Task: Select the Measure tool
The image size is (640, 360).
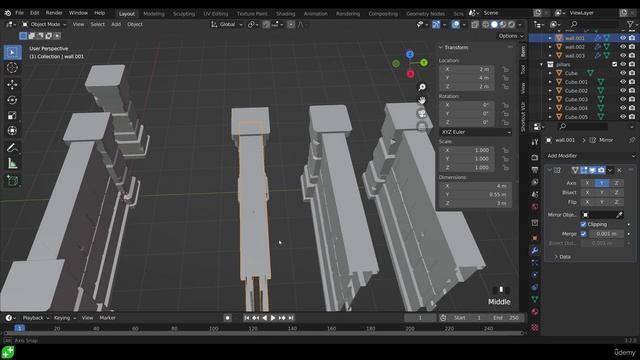Action: pyautogui.click(x=12, y=164)
